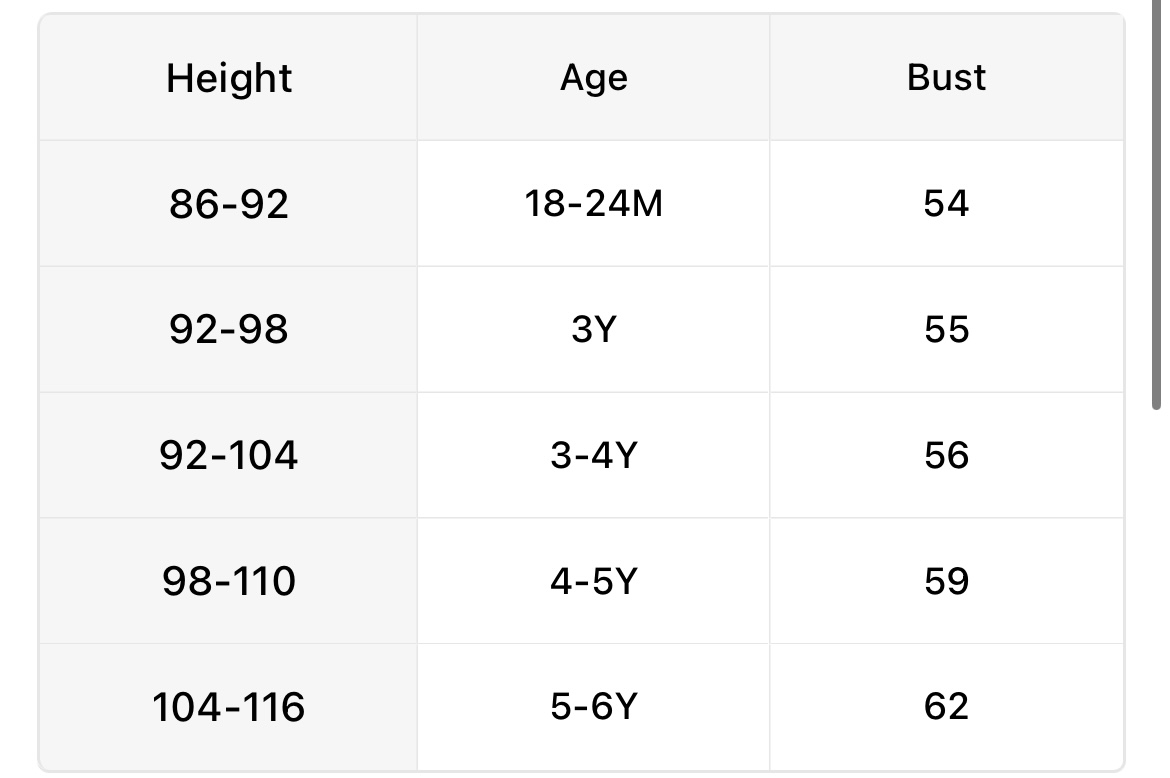
Task: Click the Height column header
Action: [x=229, y=78]
